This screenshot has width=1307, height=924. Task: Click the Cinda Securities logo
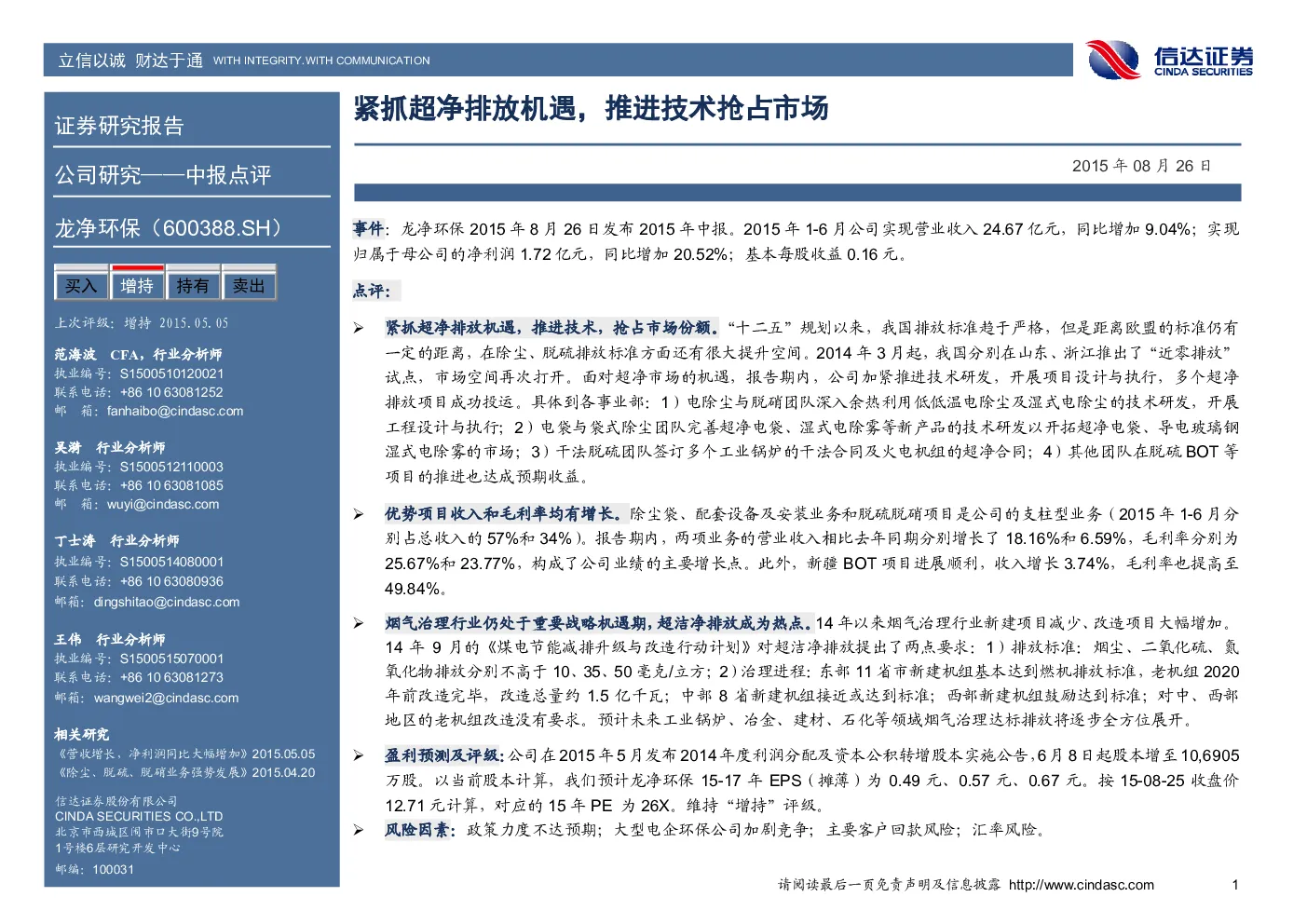tap(1170, 60)
